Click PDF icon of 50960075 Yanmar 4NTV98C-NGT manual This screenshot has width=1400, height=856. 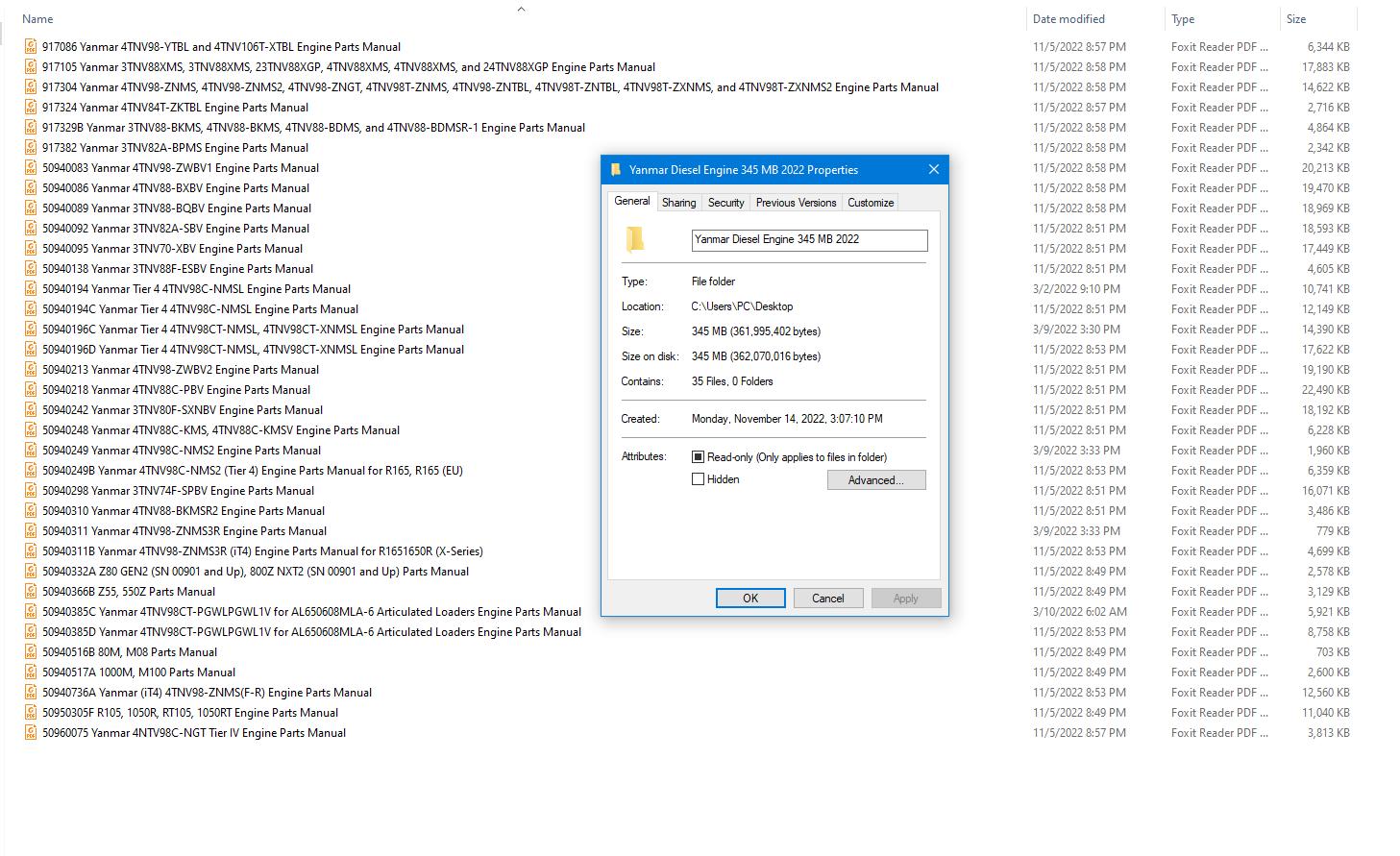pyautogui.click(x=31, y=732)
